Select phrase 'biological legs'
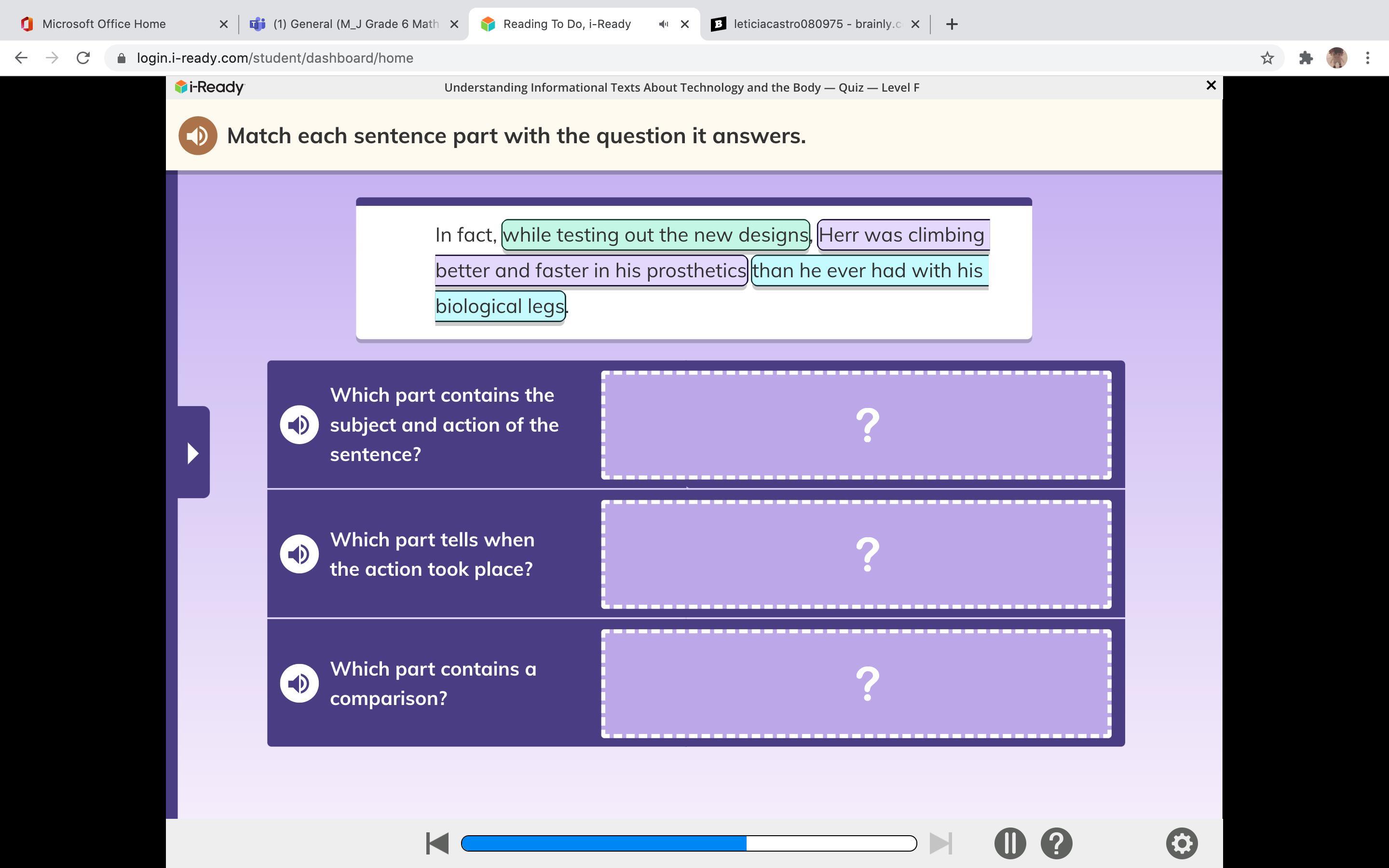The image size is (1389, 868). pos(500,306)
